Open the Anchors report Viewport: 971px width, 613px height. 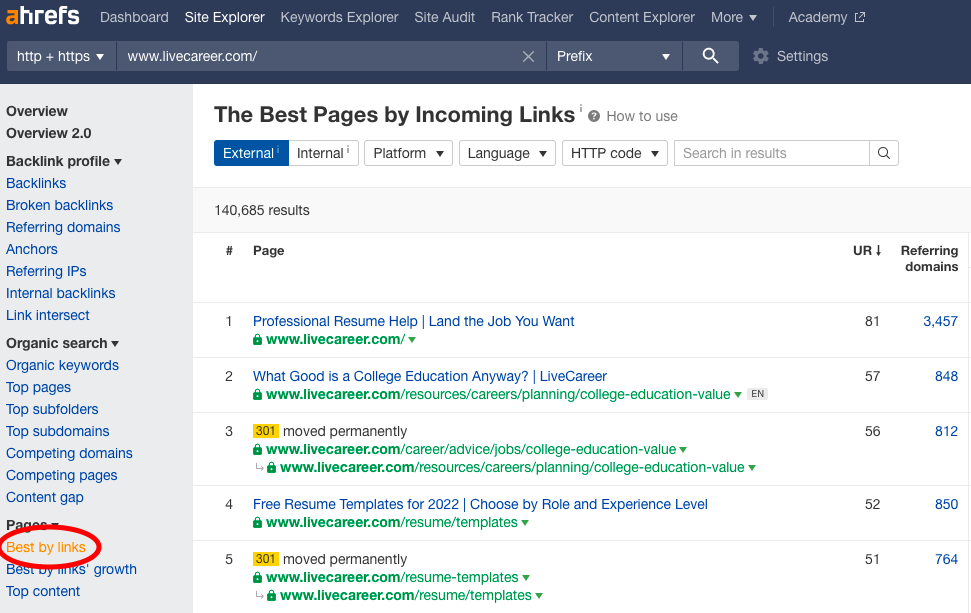[x=32, y=249]
